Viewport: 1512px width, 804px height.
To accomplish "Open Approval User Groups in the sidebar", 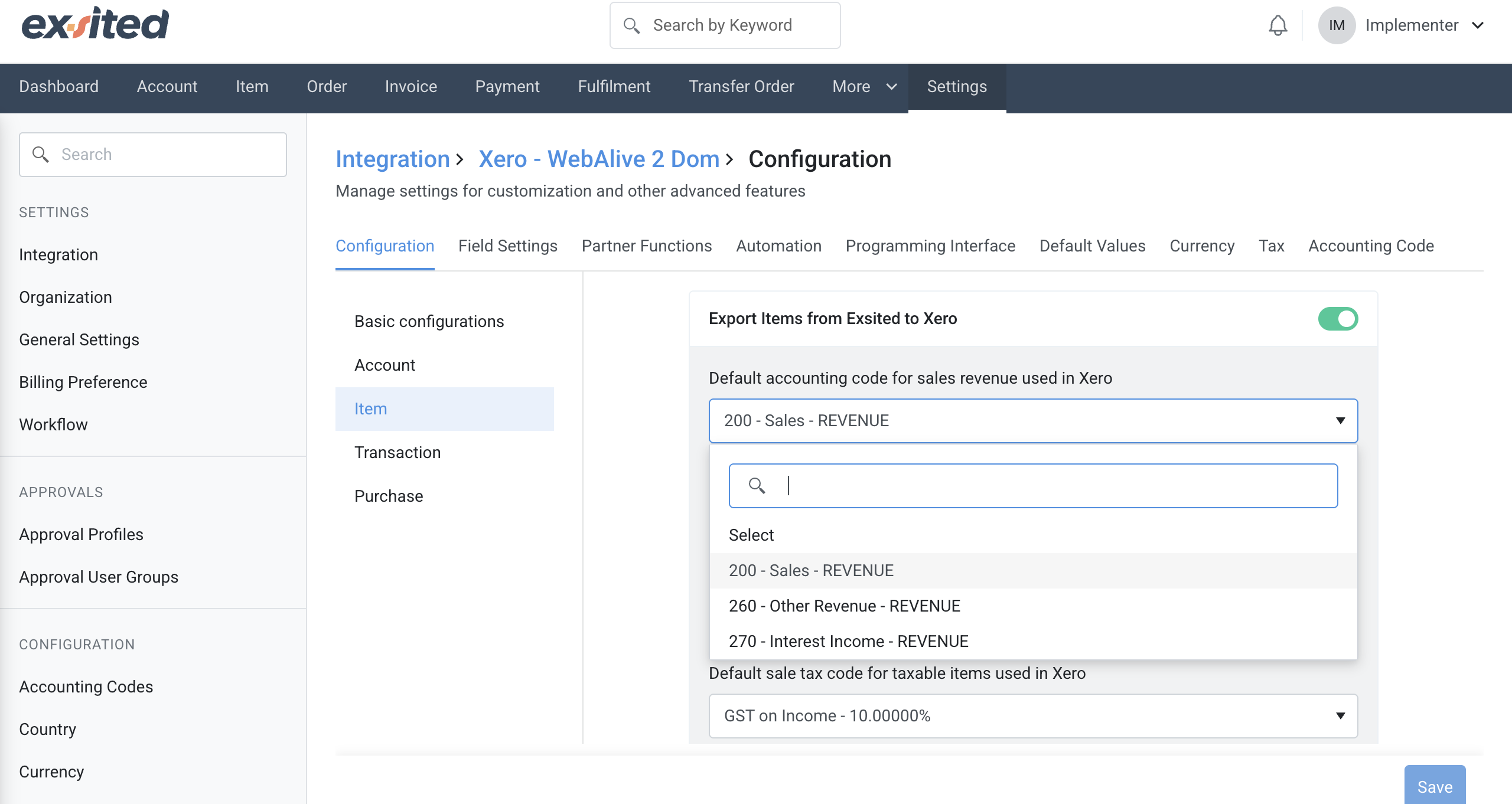I will click(99, 577).
